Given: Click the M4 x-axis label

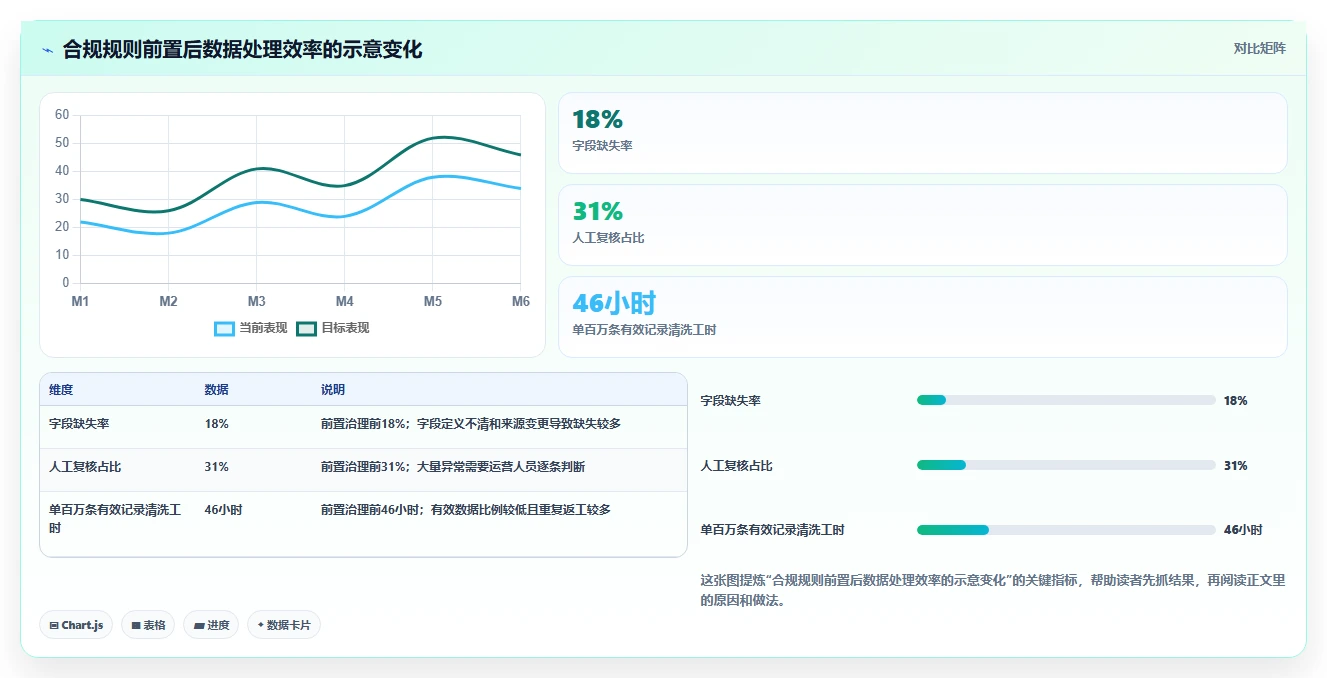Looking at the screenshot, I should [344, 301].
